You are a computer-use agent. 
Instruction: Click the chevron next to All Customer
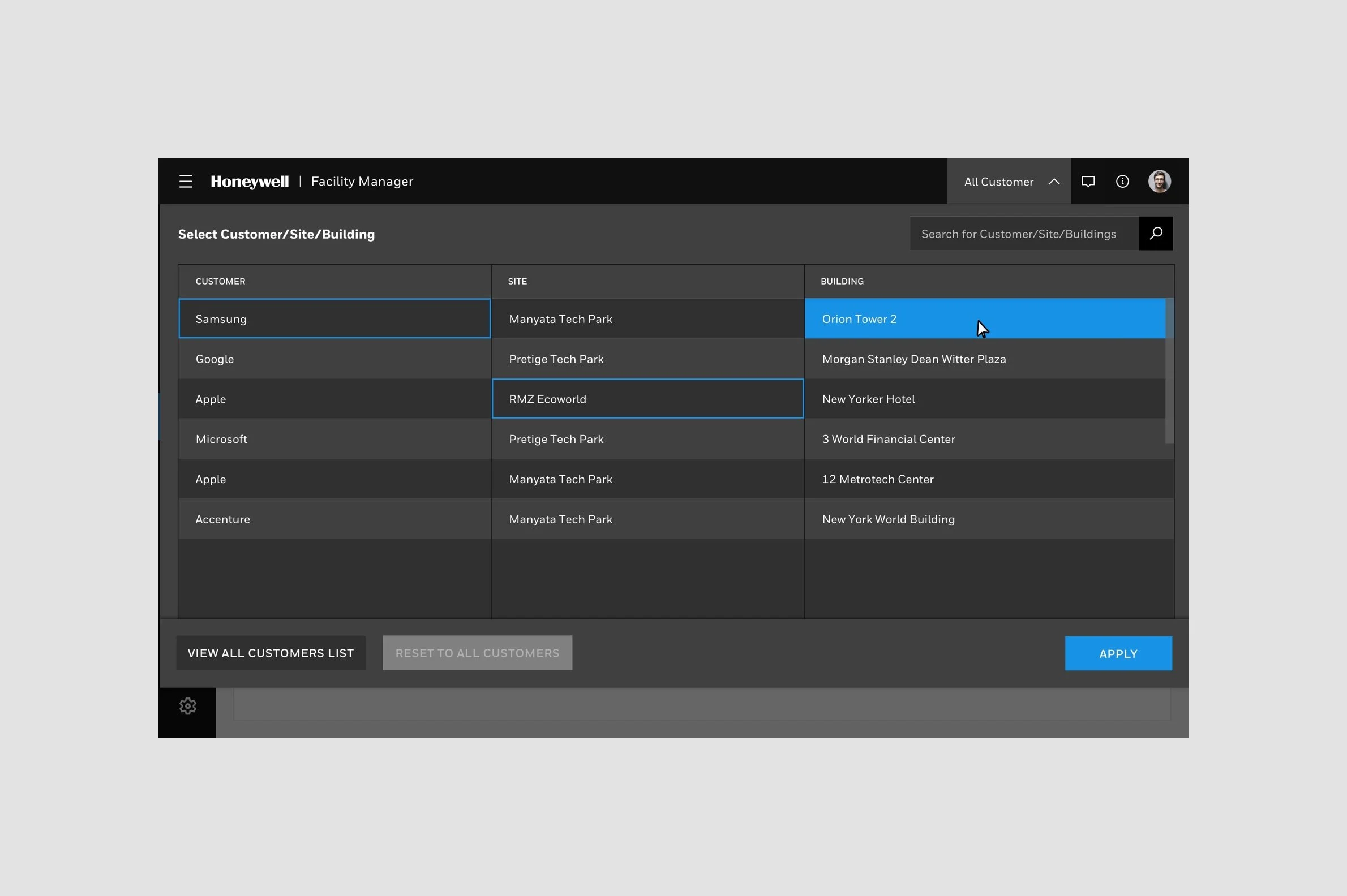click(x=1054, y=182)
